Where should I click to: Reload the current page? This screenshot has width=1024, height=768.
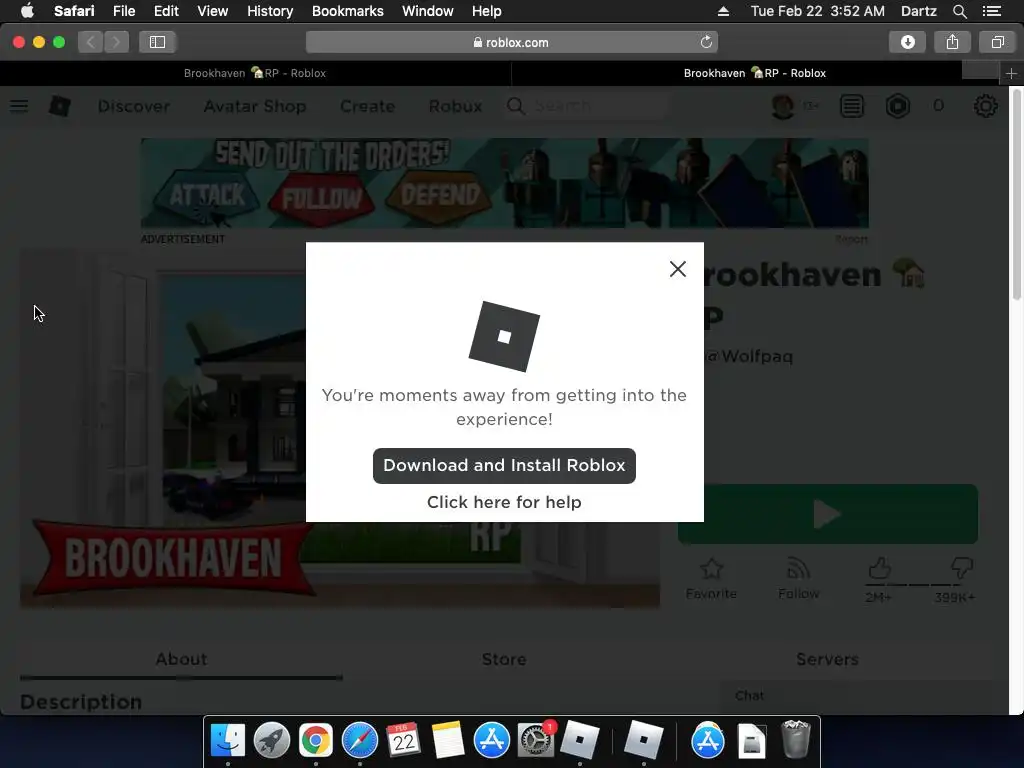[x=706, y=42]
